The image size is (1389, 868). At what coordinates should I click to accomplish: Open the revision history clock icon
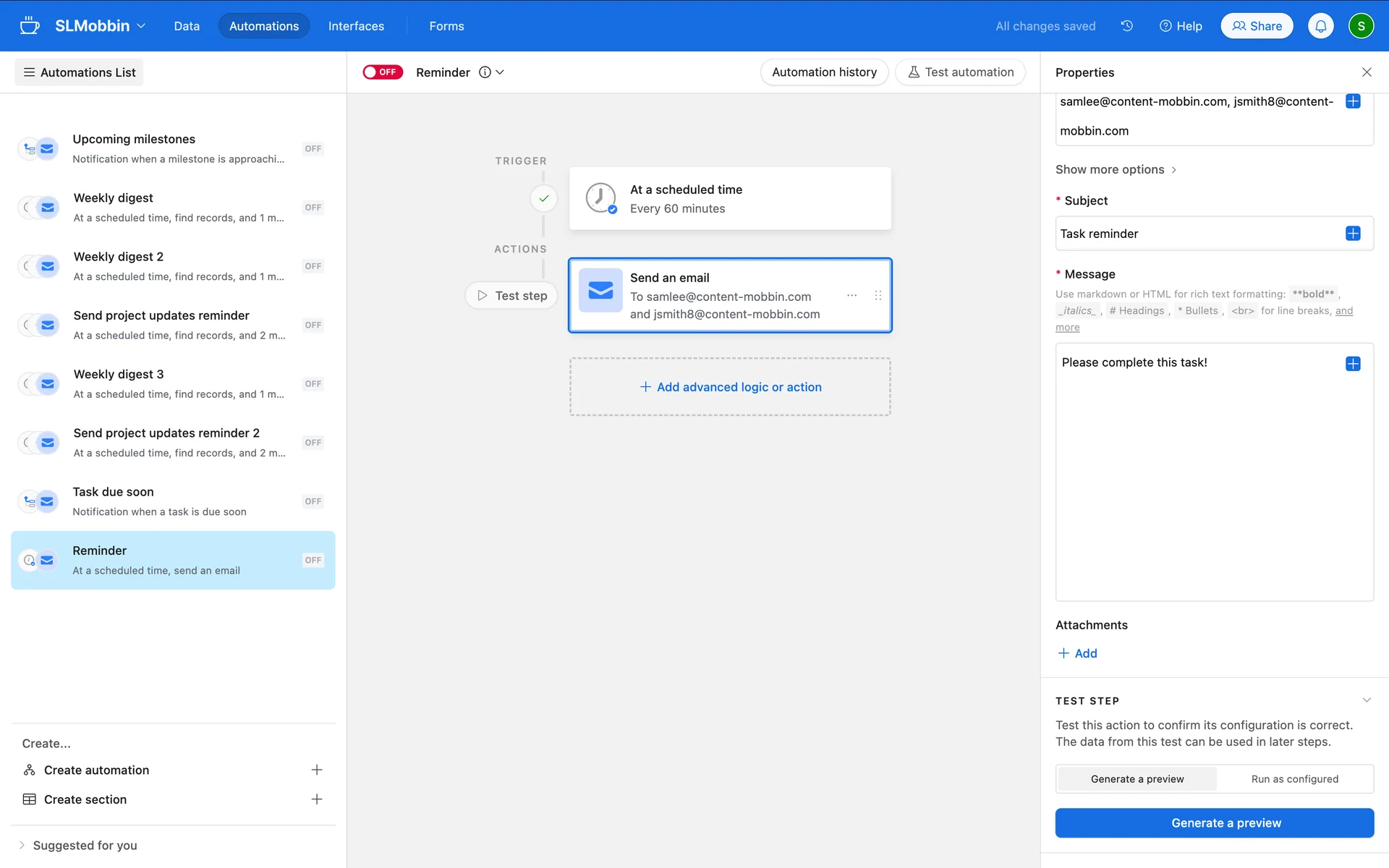coord(1126,26)
